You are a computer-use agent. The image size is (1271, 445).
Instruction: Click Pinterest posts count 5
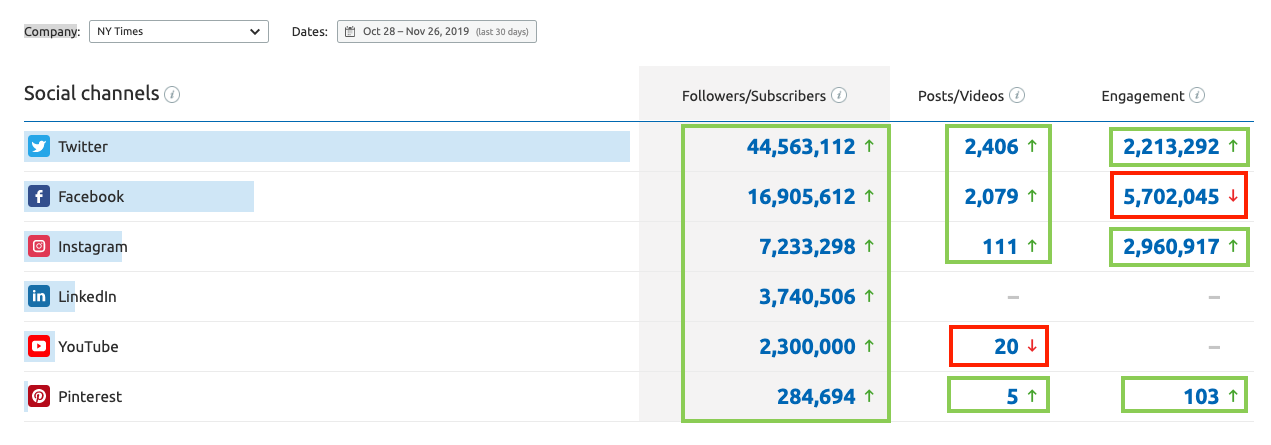1012,397
